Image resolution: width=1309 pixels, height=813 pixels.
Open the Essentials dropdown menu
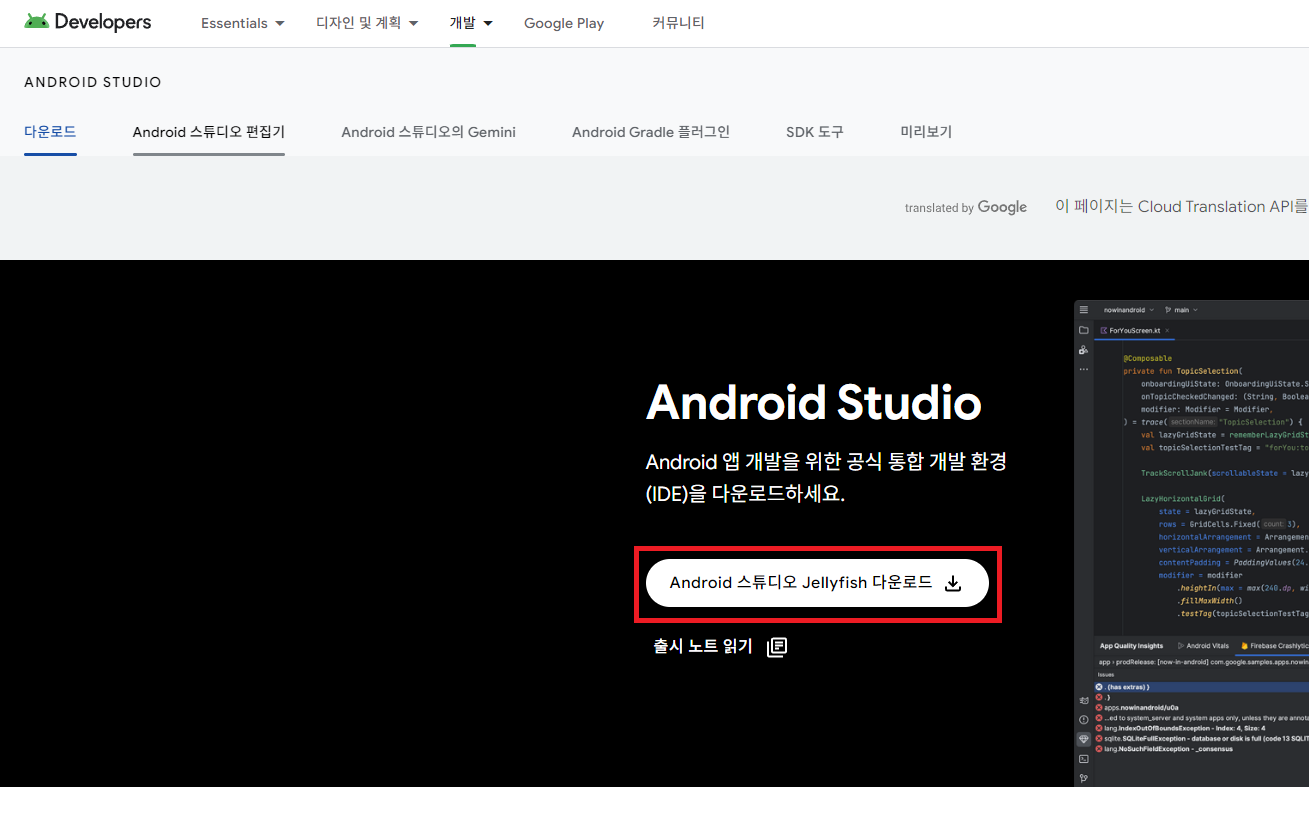(242, 22)
